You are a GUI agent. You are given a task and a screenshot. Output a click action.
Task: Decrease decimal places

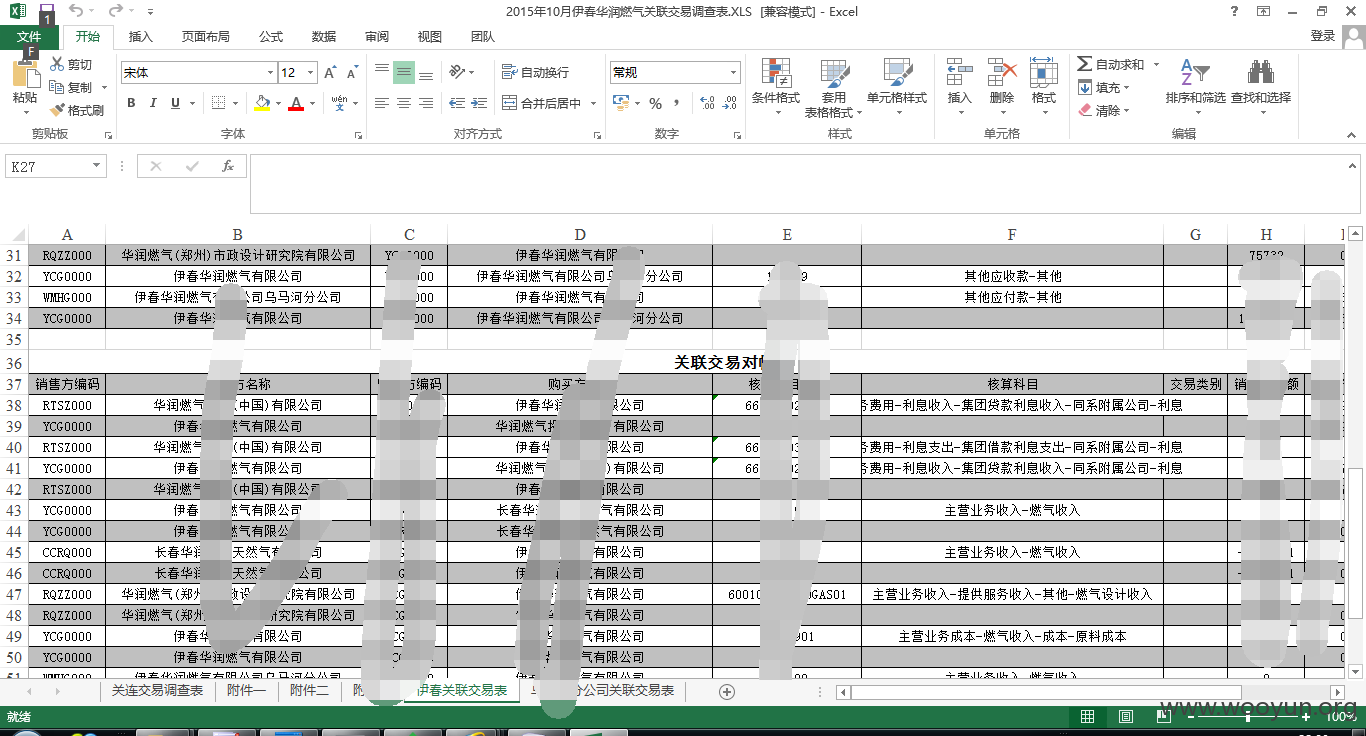pos(731,103)
